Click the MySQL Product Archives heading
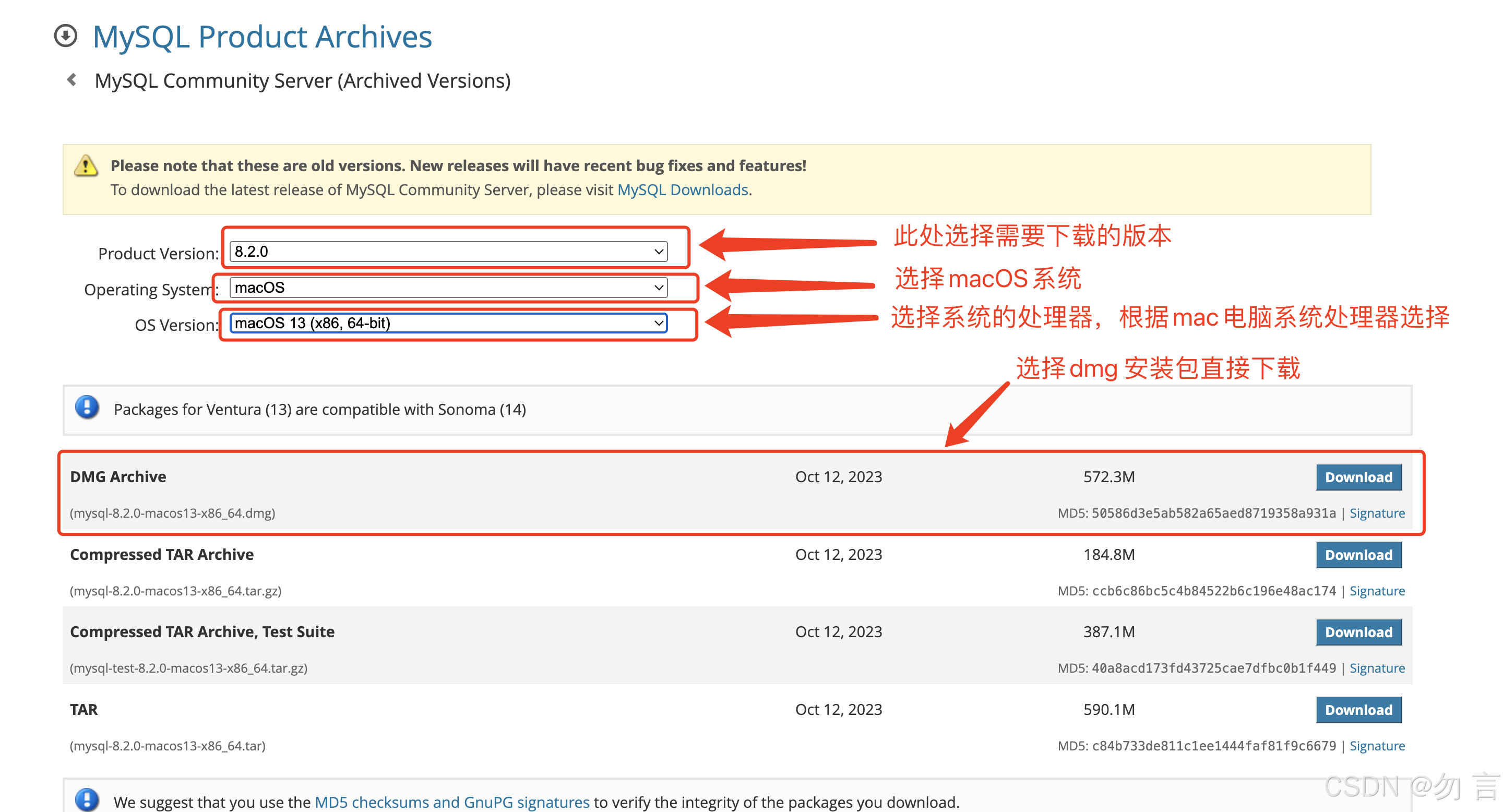1503x812 pixels. coord(262,37)
